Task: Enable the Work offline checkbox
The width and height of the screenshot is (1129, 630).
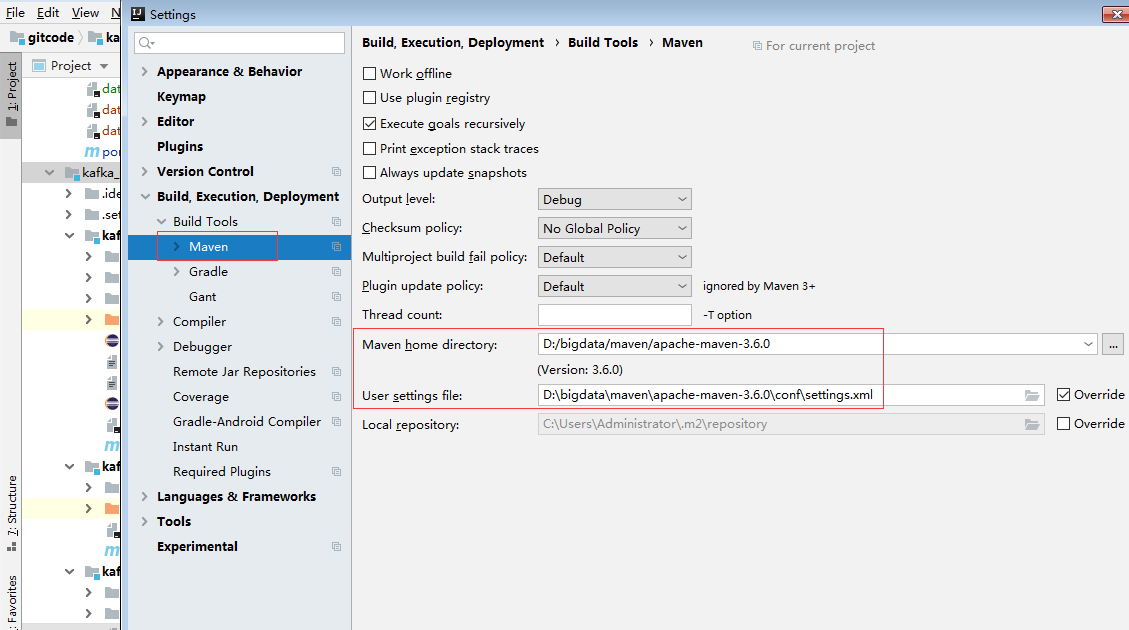Action: coord(369,74)
